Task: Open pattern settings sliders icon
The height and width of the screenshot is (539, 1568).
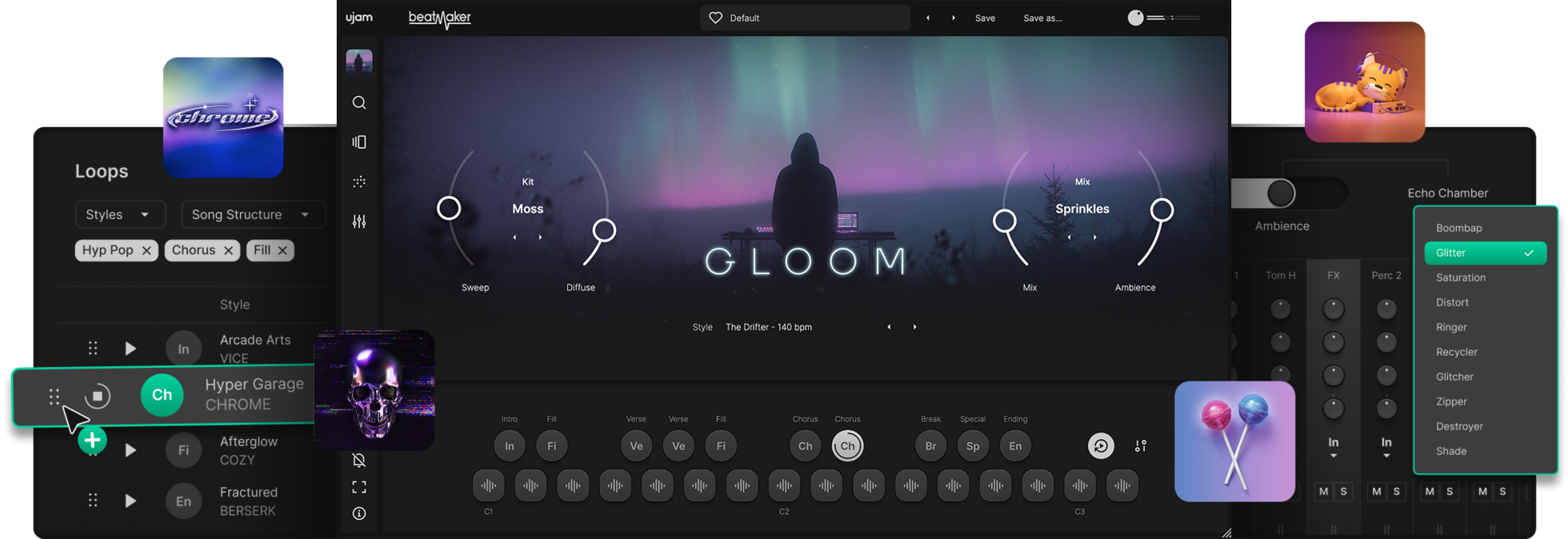Action: point(1141,446)
